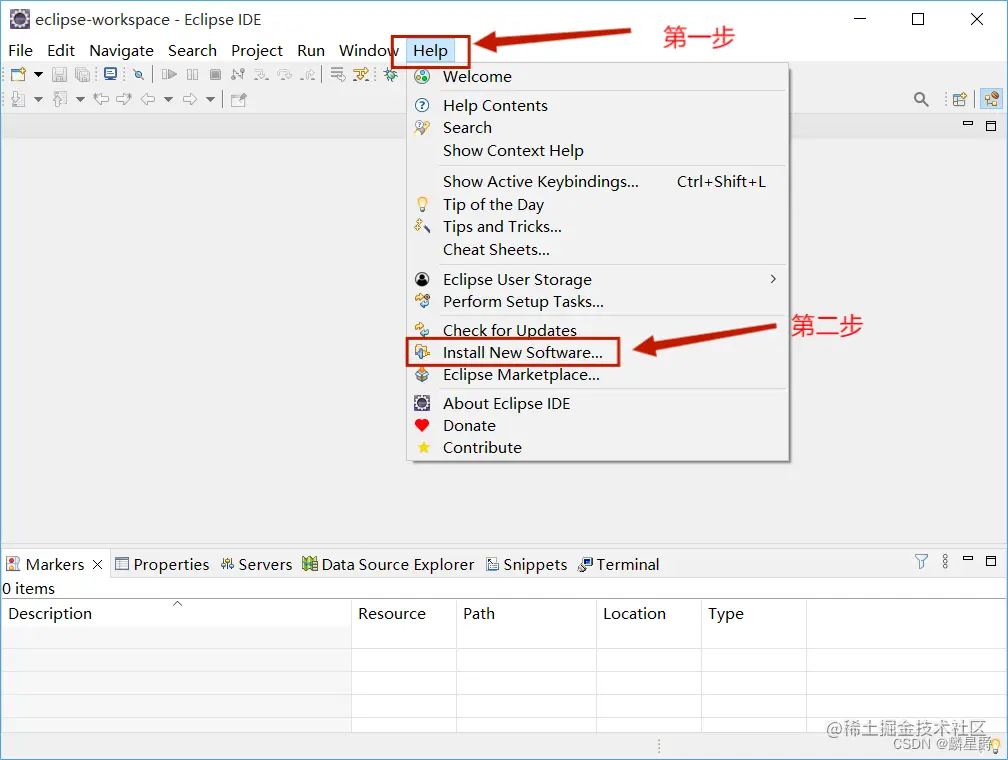1008x760 pixels.
Task: Click the New wizard toolbar icon
Action: coord(18,75)
